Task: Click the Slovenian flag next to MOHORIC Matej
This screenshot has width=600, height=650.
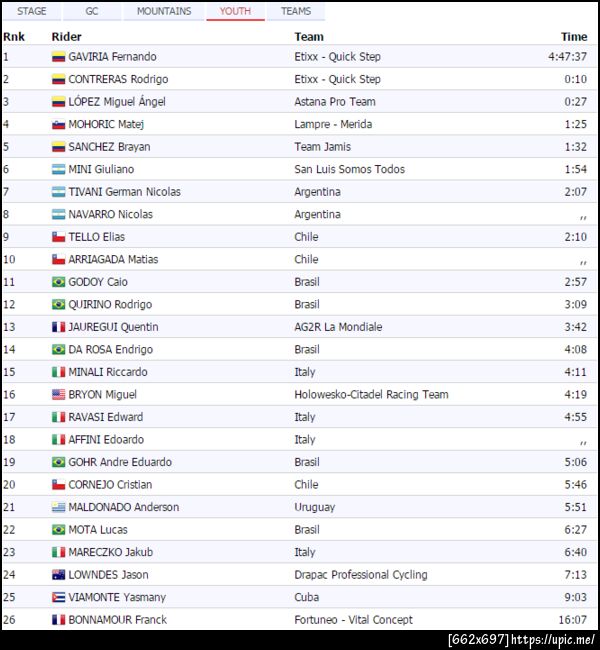Action: tap(58, 125)
